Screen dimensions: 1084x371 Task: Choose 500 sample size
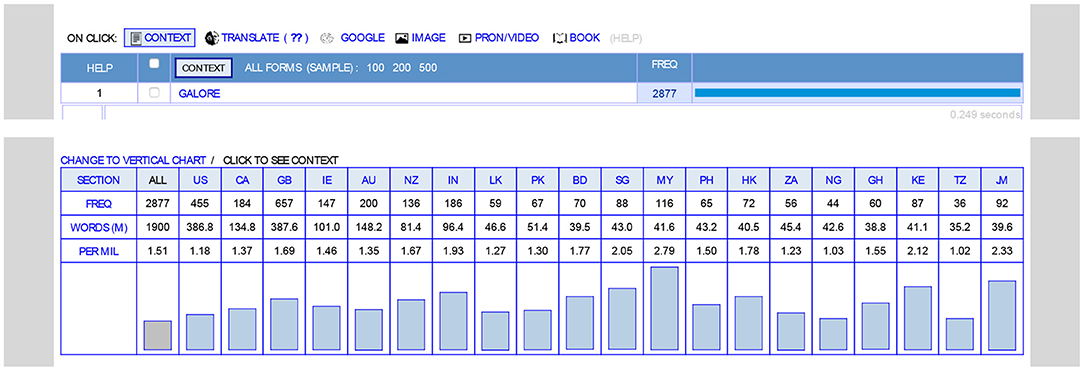click(427, 68)
